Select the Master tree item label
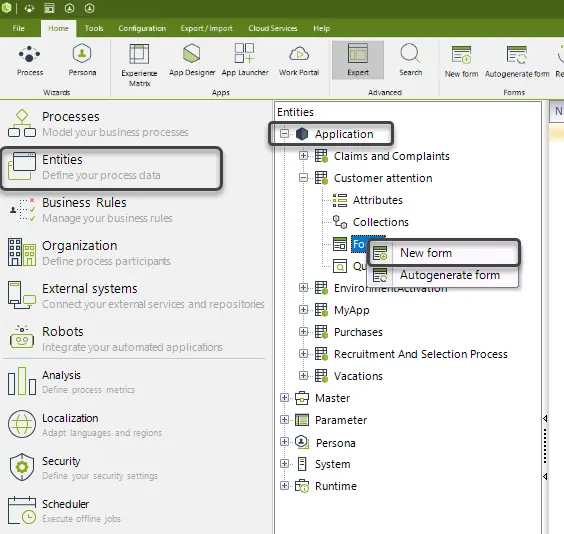The width and height of the screenshot is (564, 534). coord(332,398)
